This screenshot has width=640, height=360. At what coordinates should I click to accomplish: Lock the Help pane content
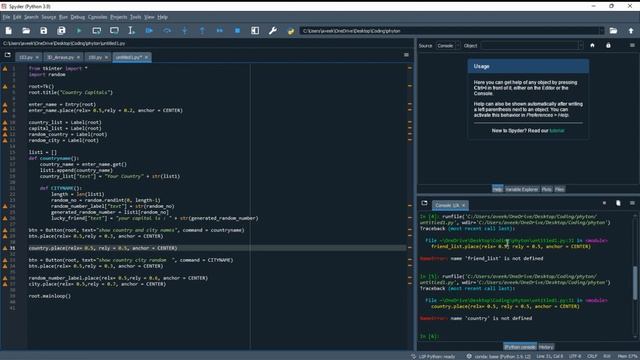coord(608,45)
